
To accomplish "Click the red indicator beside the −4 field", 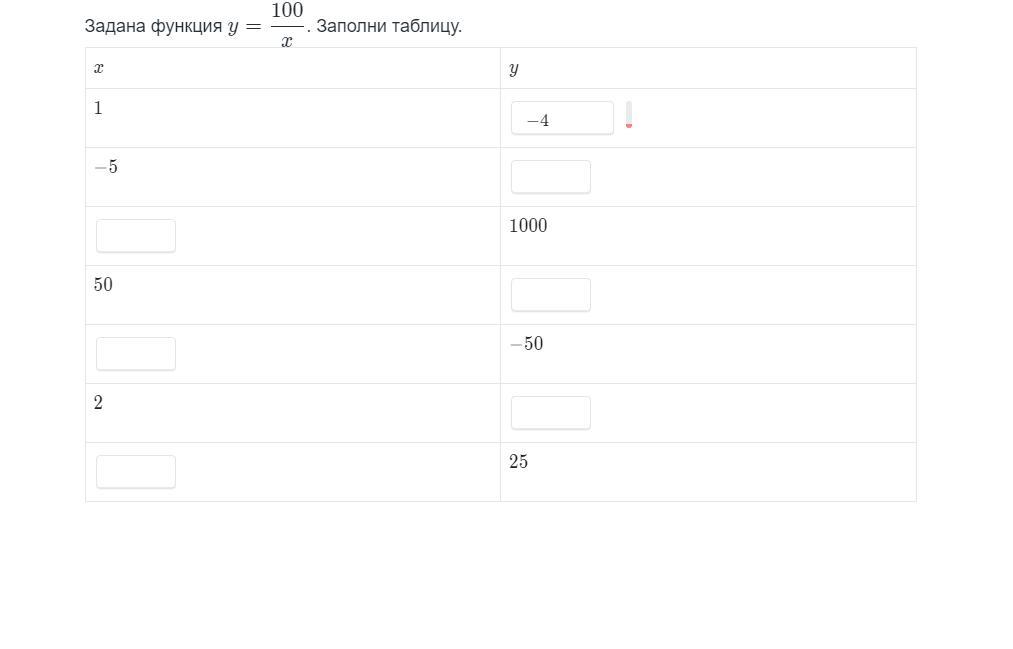I will pos(629,116).
